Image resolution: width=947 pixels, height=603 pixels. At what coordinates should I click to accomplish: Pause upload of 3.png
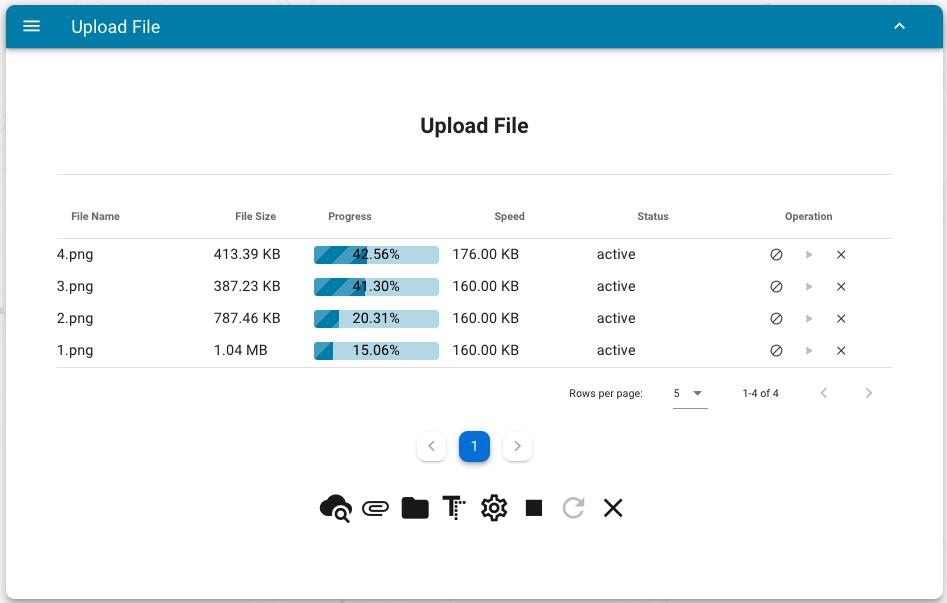(776, 286)
